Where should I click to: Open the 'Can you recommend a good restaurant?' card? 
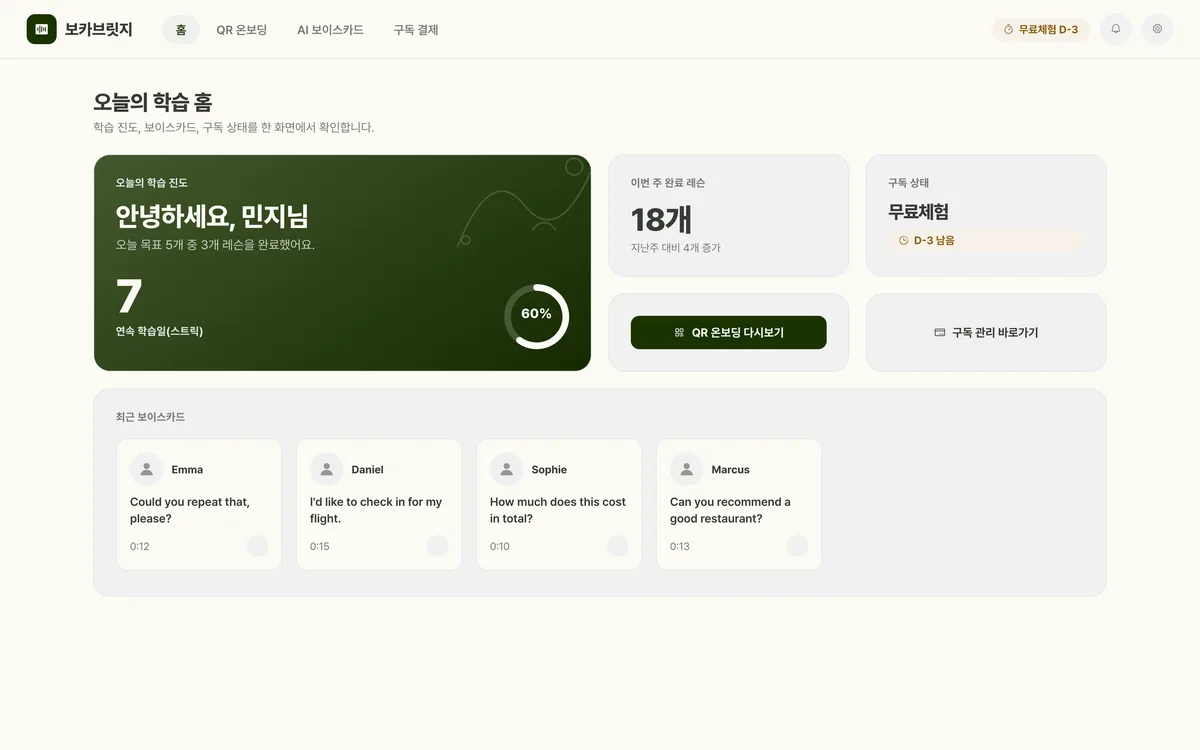tap(739, 504)
